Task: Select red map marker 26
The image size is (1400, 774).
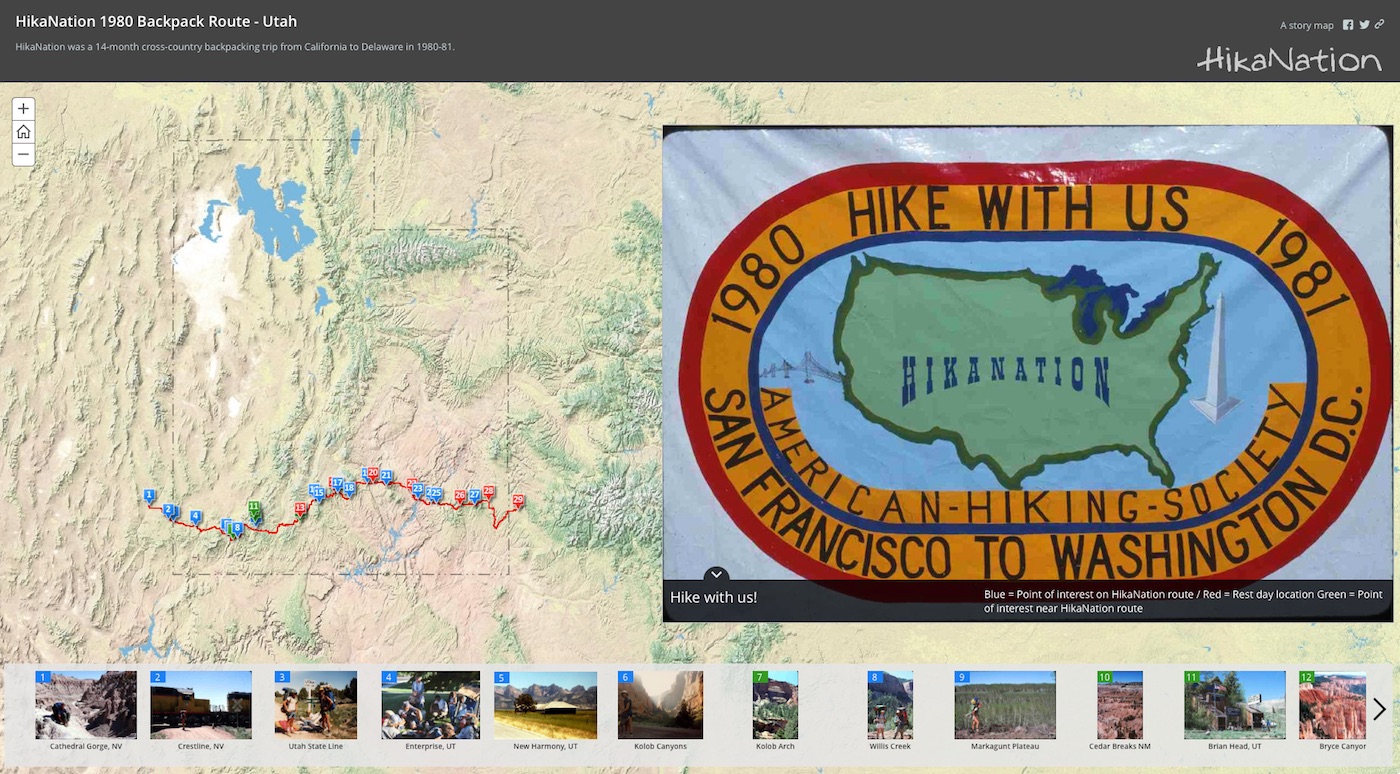Action: click(460, 496)
